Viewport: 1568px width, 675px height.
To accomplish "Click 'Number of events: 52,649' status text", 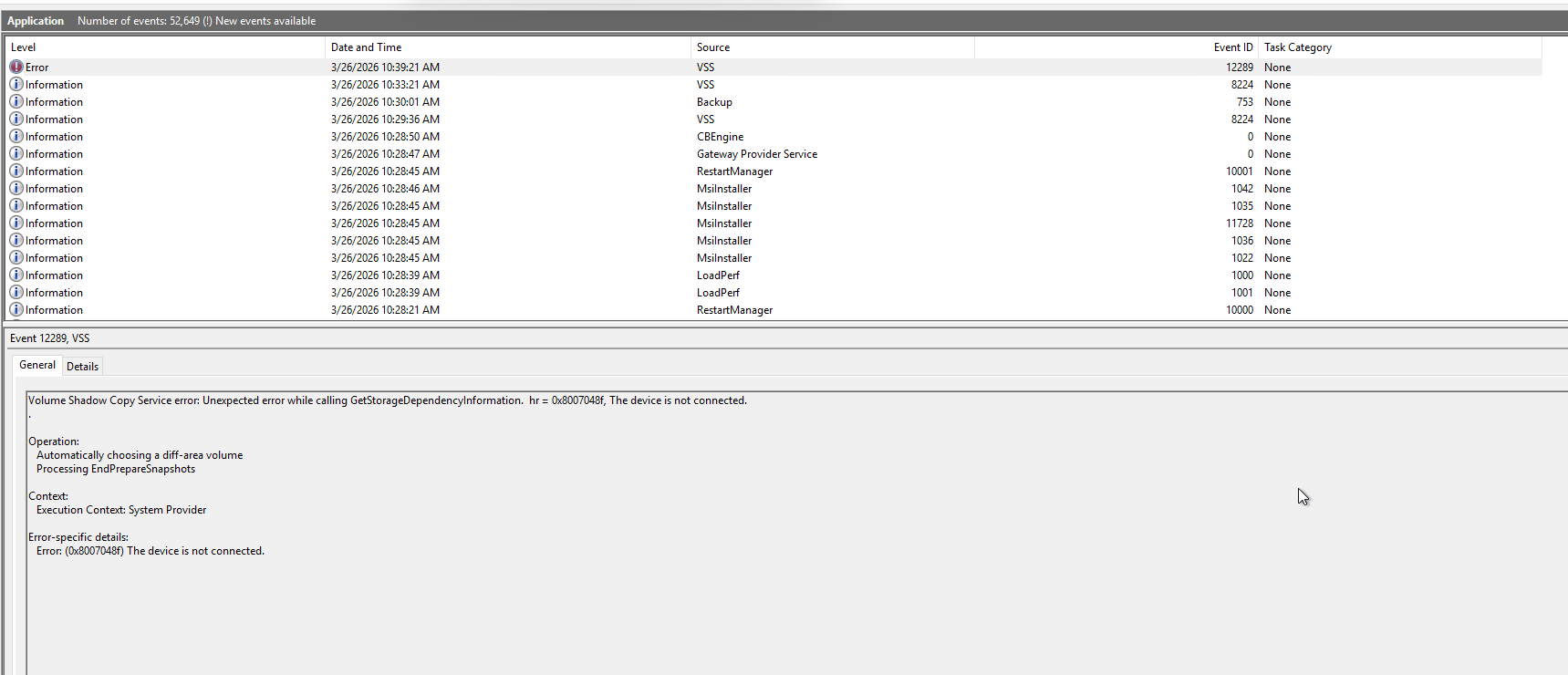I will click(x=139, y=21).
